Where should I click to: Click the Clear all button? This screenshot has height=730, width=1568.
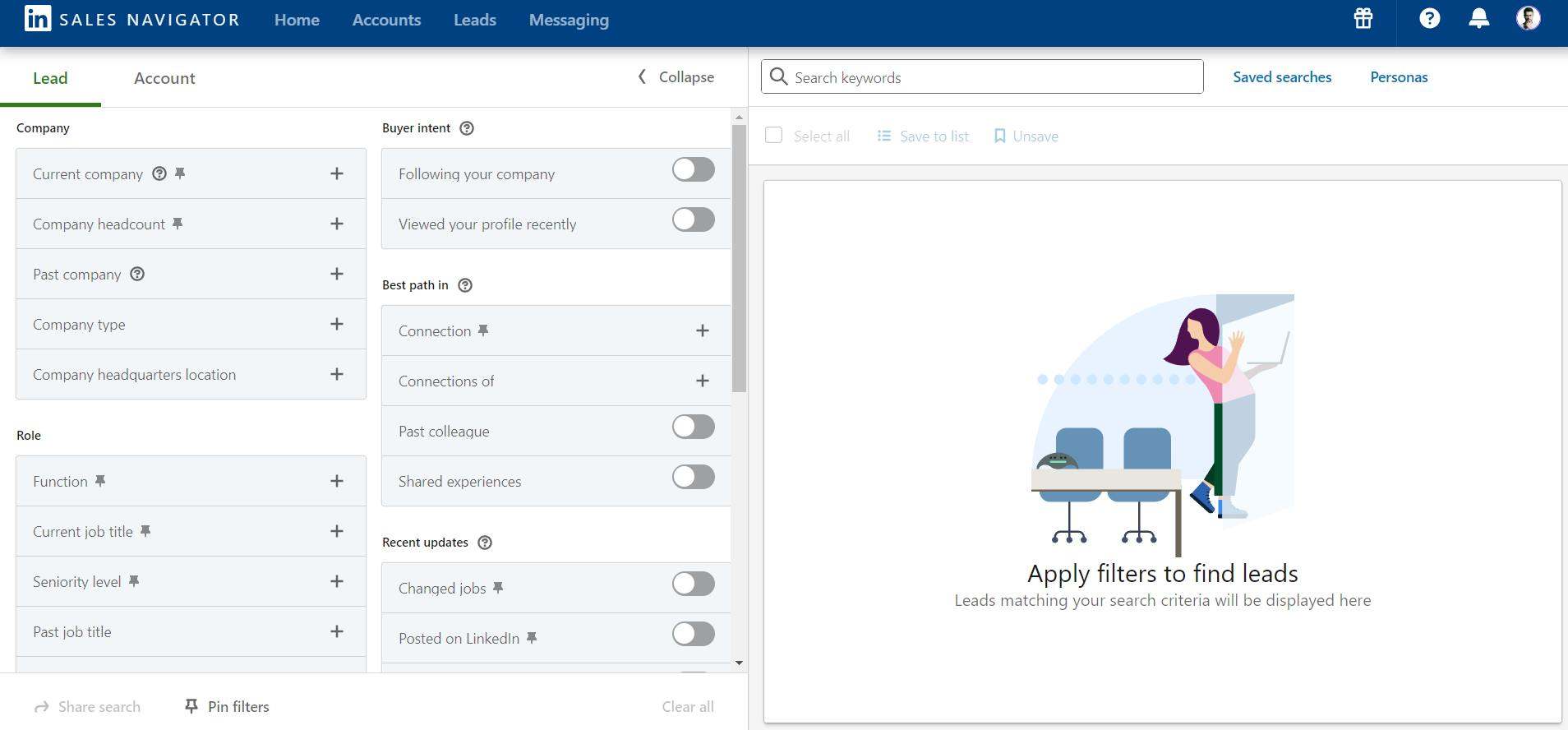688,706
